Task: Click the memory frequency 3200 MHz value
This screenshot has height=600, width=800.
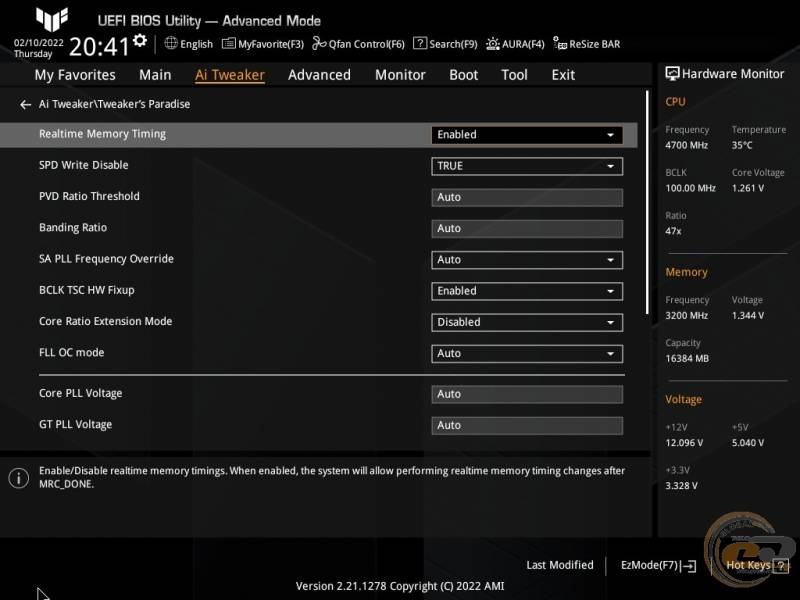Action: [686, 316]
